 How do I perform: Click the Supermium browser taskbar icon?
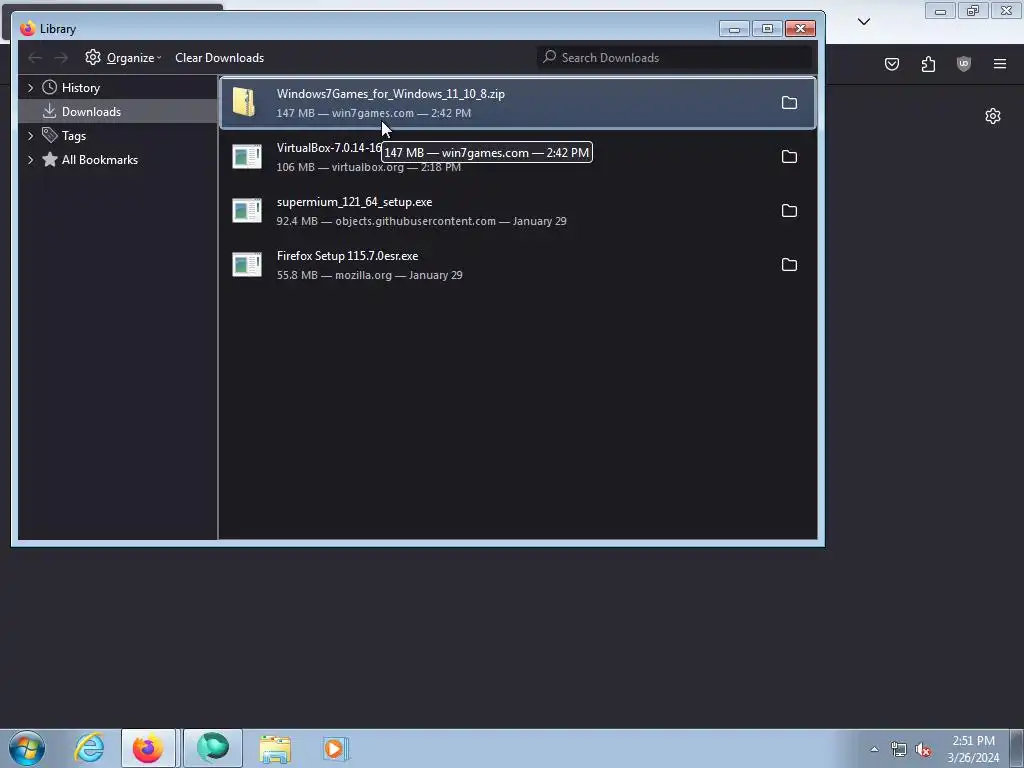[213, 748]
